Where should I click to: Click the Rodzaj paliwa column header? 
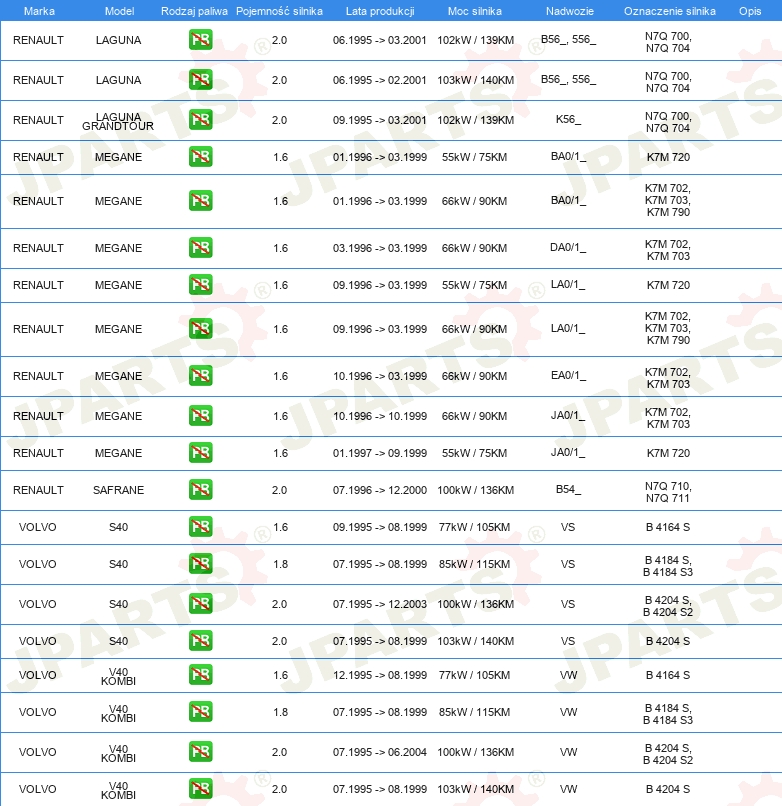[x=194, y=10]
